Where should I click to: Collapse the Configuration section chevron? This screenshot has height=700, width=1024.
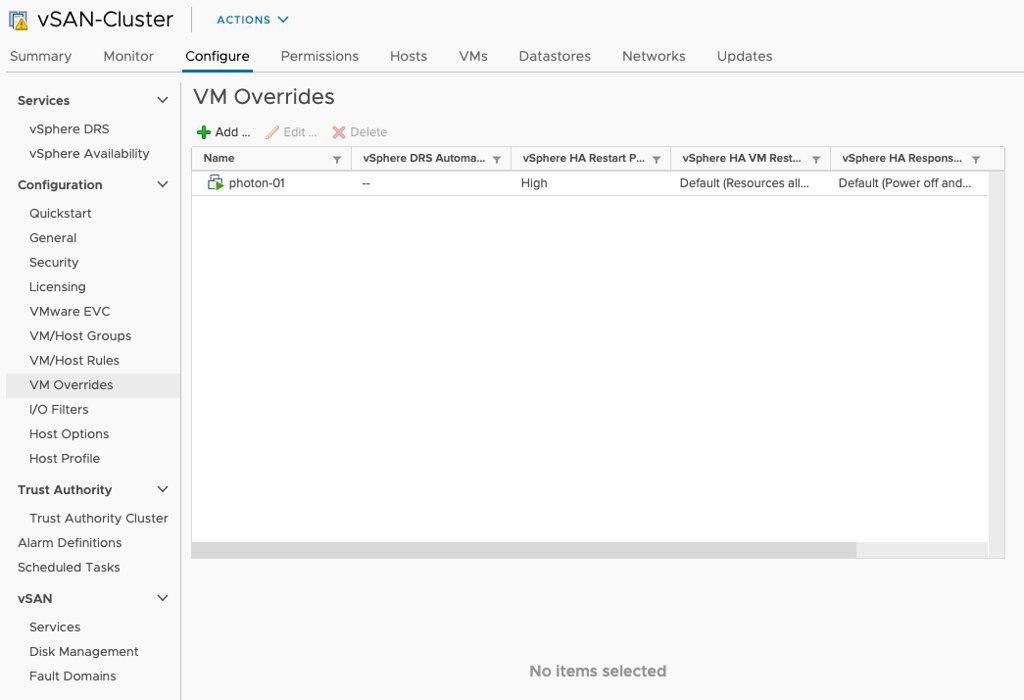tap(163, 184)
